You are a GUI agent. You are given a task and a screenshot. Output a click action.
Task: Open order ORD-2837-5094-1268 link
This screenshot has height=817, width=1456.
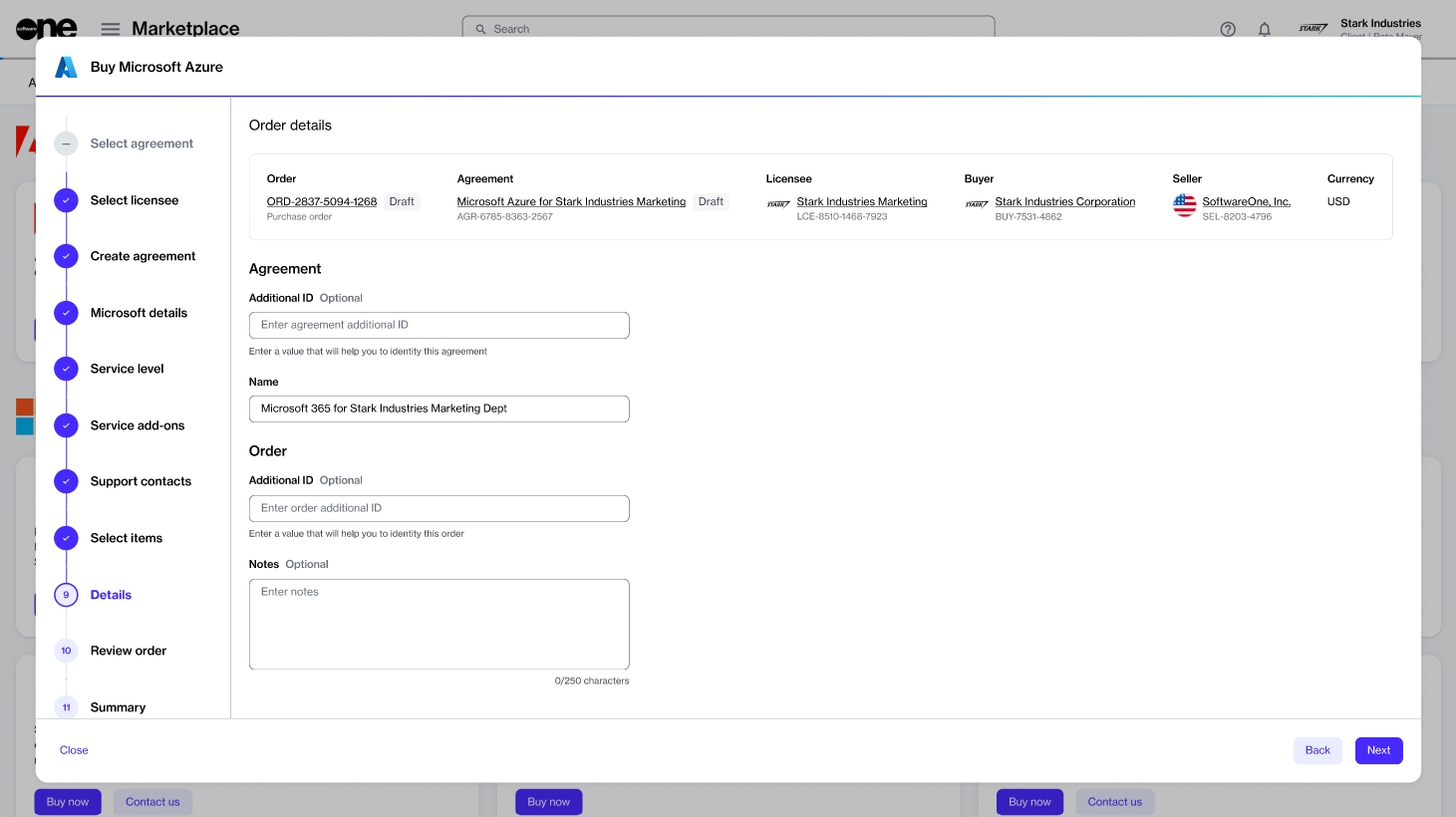click(321, 201)
